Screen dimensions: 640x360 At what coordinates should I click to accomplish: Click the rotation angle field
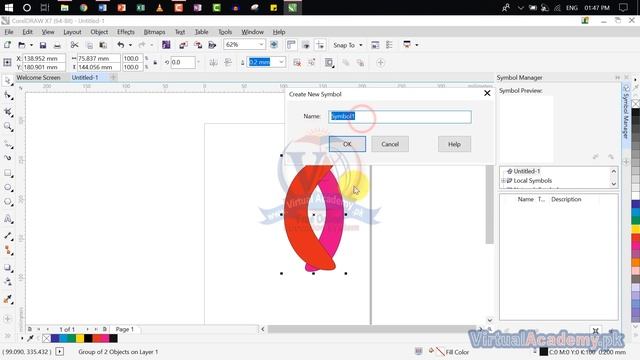(x=182, y=62)
